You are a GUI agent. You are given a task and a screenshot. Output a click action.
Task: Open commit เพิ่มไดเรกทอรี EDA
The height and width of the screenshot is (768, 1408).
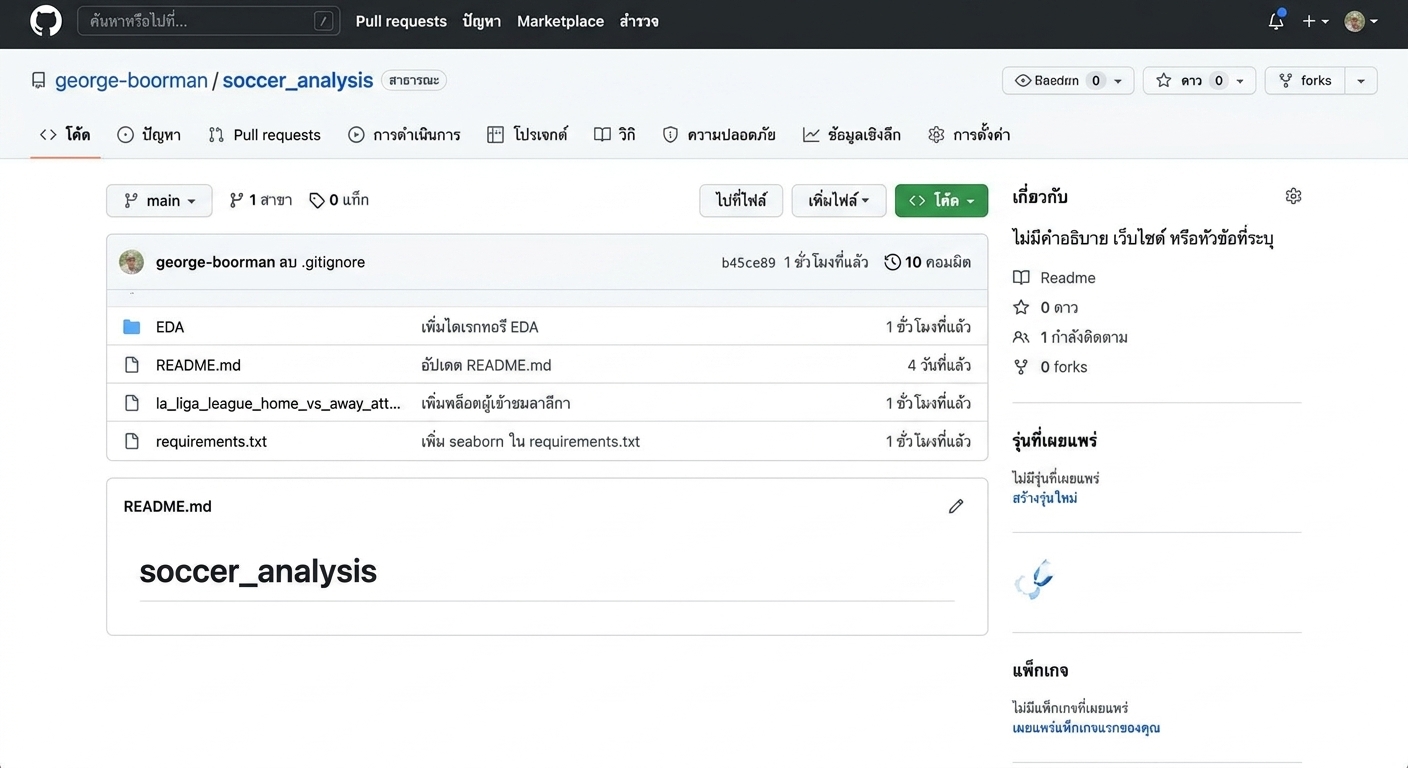480,327
